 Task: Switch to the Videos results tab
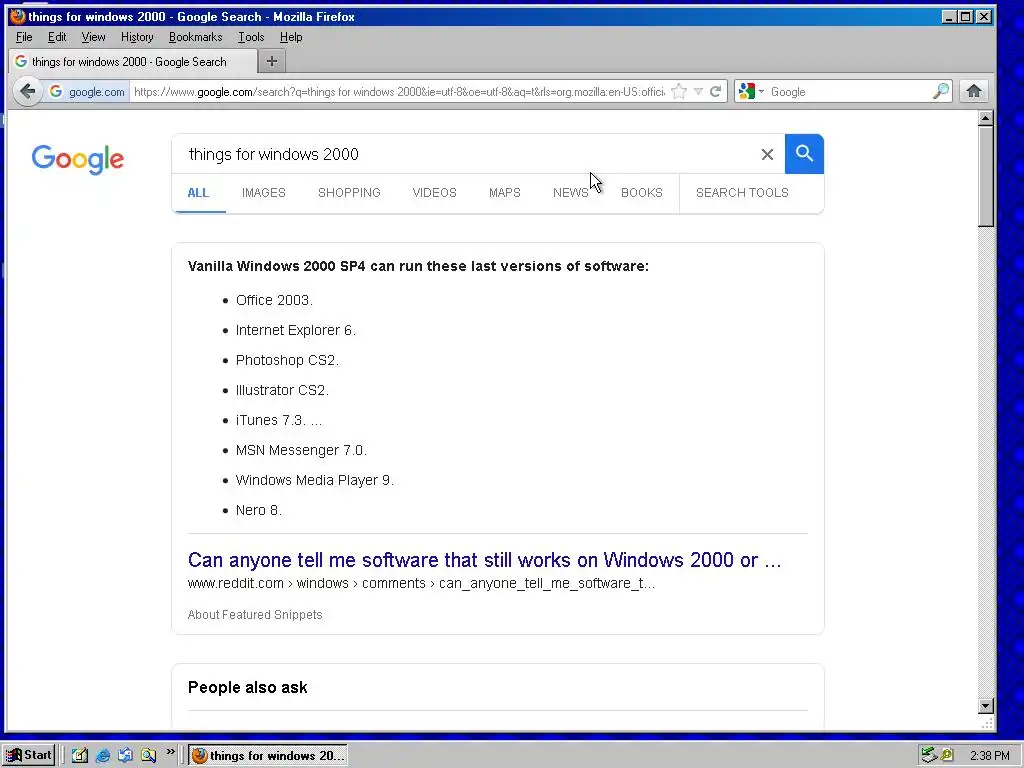(434, 193)
